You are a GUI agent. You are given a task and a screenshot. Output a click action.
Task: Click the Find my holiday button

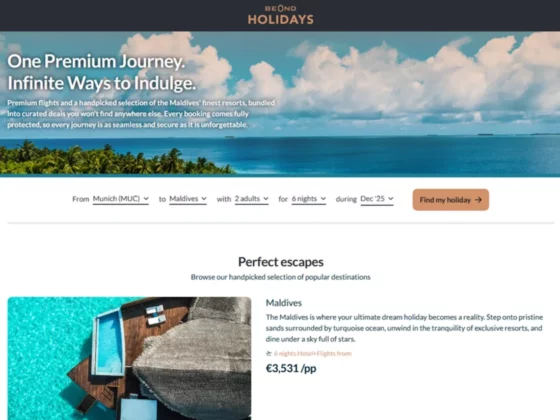pyautogui.click(x=451, y=200)
